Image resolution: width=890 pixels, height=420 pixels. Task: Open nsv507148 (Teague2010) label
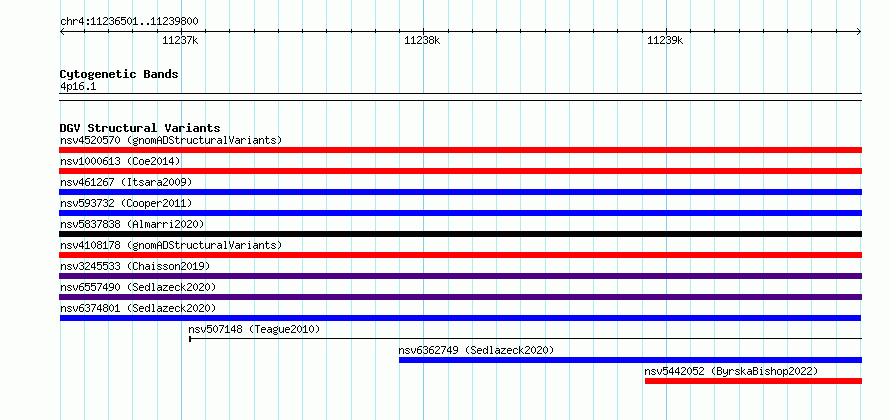tap(254, 329)
